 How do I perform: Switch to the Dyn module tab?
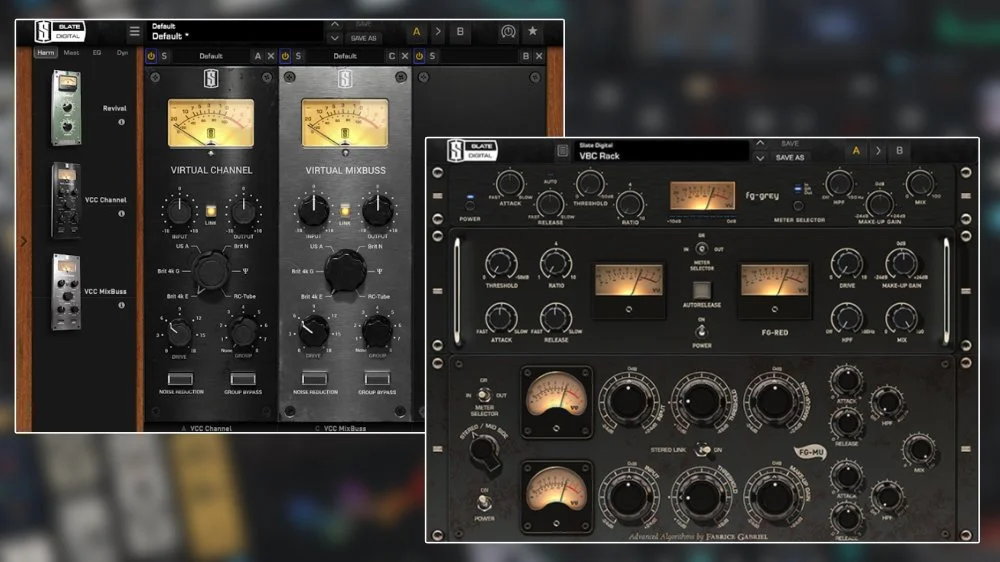122,52
